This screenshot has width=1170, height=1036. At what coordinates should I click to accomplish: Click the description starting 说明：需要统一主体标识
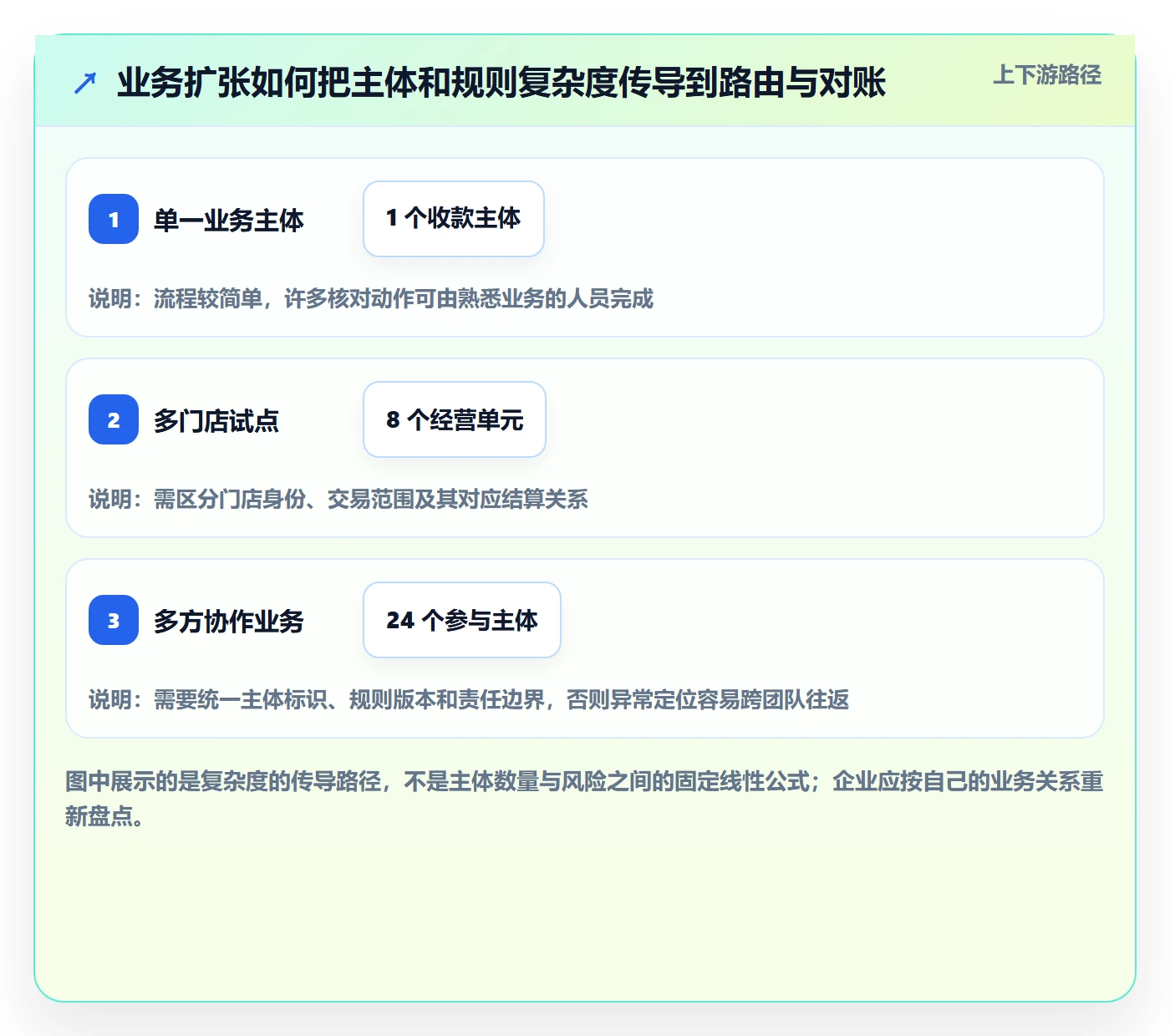pos(469,700)
